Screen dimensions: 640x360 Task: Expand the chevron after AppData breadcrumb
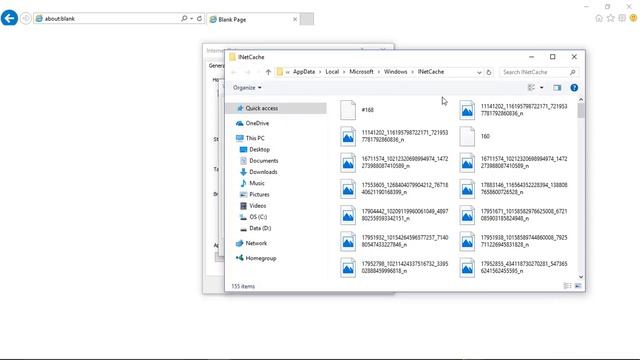click(x=320, y=72)
